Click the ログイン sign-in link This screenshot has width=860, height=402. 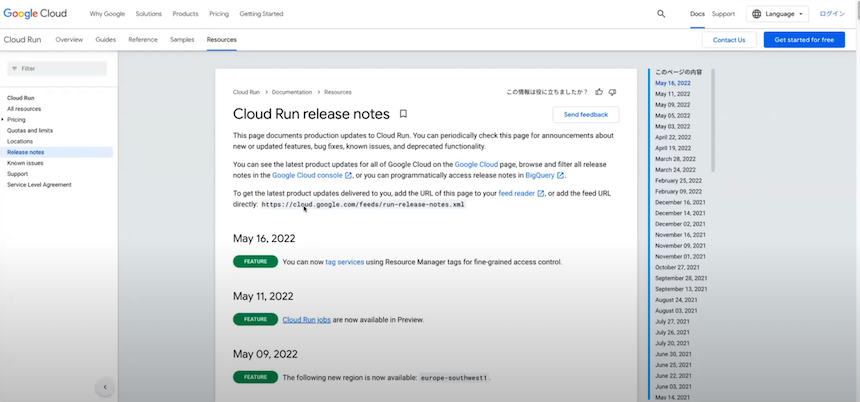coord(832,14)
